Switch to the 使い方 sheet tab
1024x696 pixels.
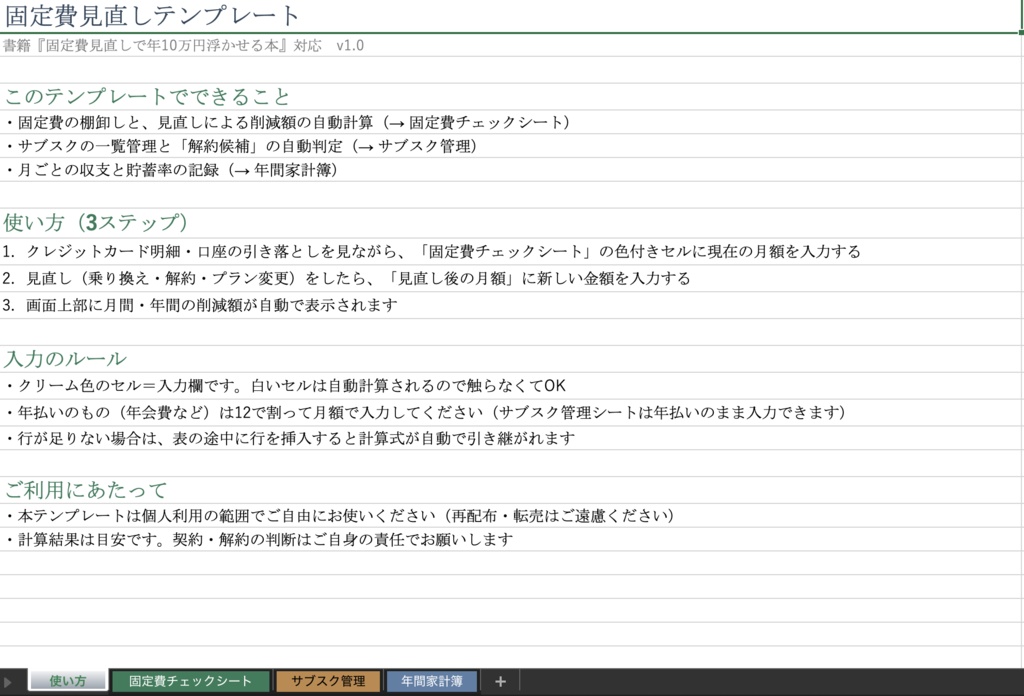(x=67, y=681)
